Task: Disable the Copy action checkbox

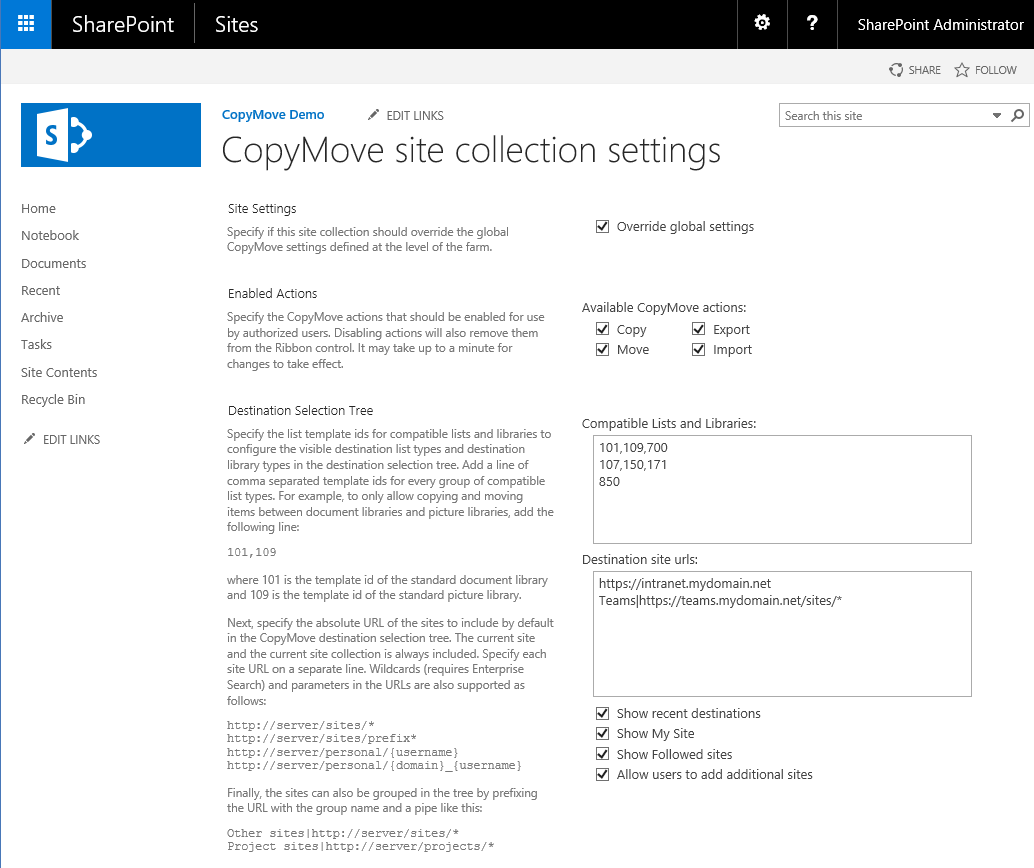Action: (x=602, y=328)
